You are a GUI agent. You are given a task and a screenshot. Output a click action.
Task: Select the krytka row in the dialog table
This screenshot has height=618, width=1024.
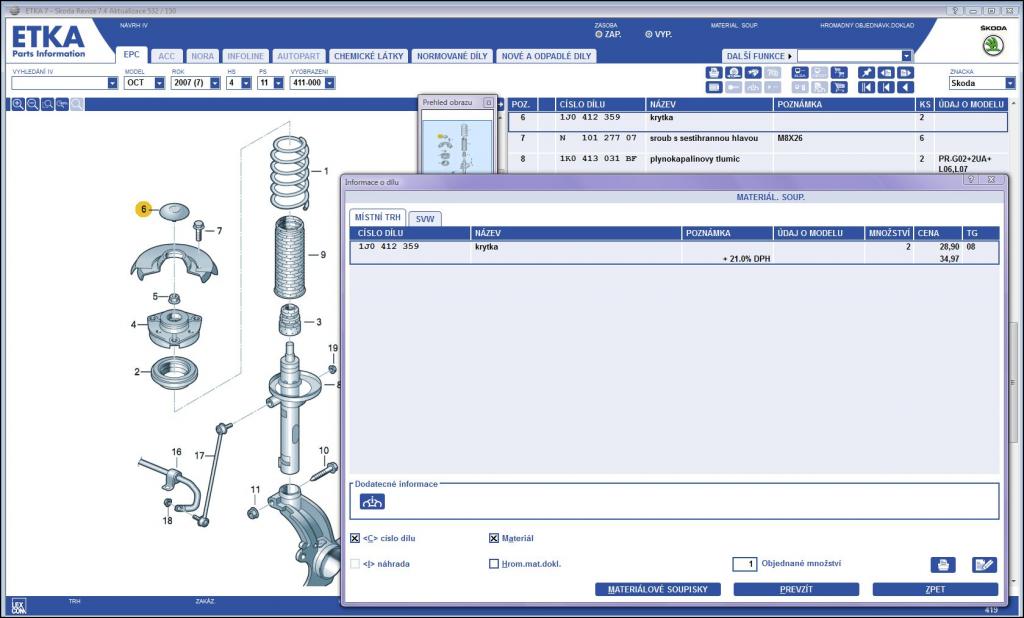(x=674, y=252)
